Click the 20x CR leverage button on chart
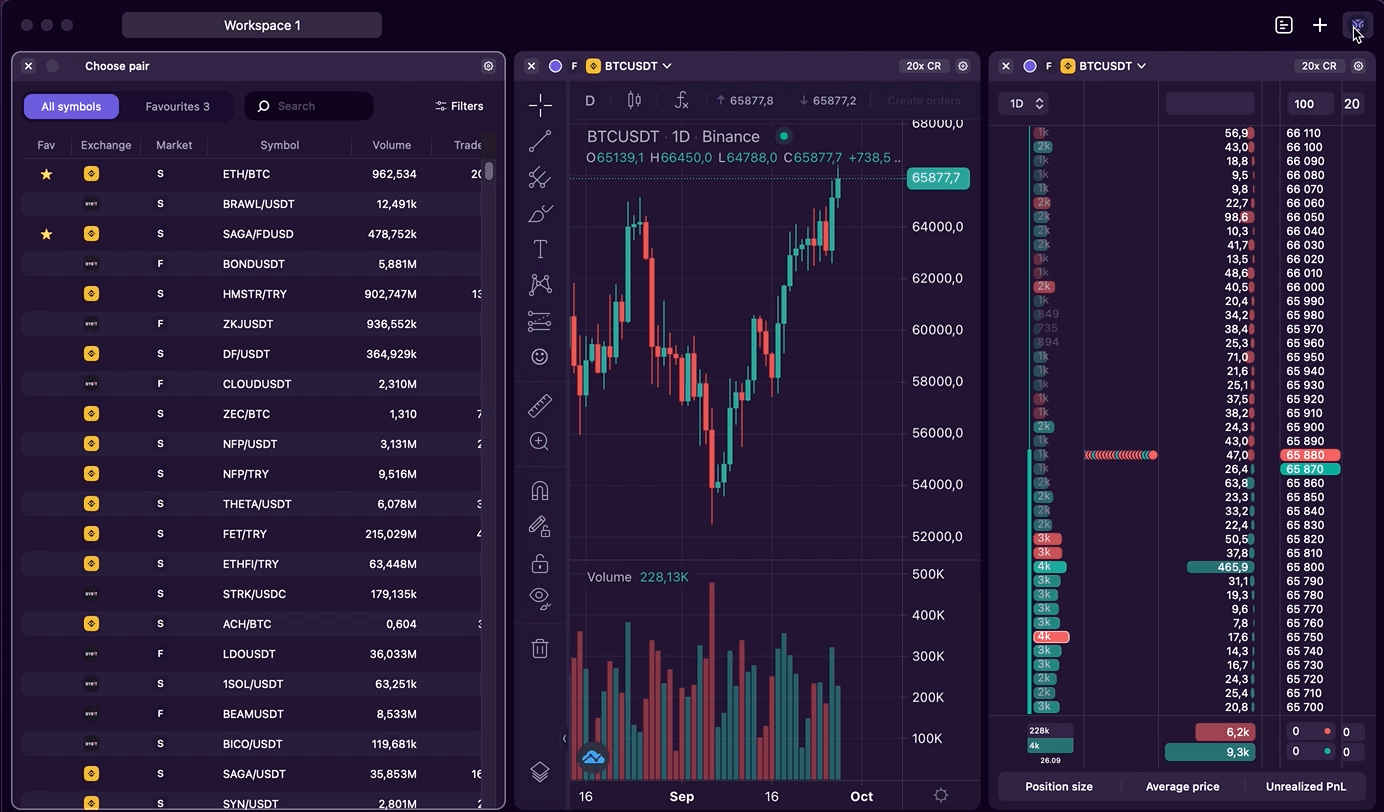 (923, 66)
